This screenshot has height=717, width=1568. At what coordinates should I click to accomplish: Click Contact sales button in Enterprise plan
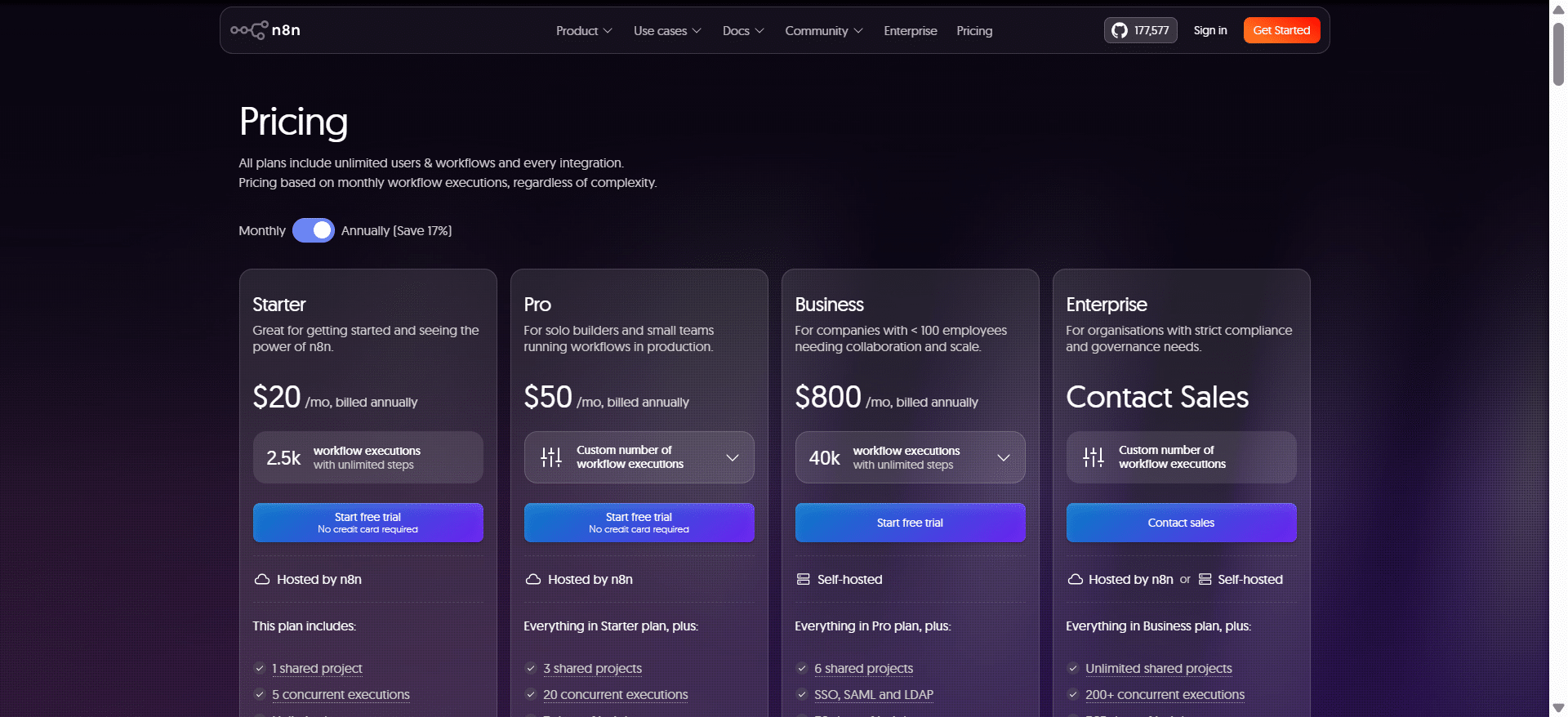tap(1181, 523)
